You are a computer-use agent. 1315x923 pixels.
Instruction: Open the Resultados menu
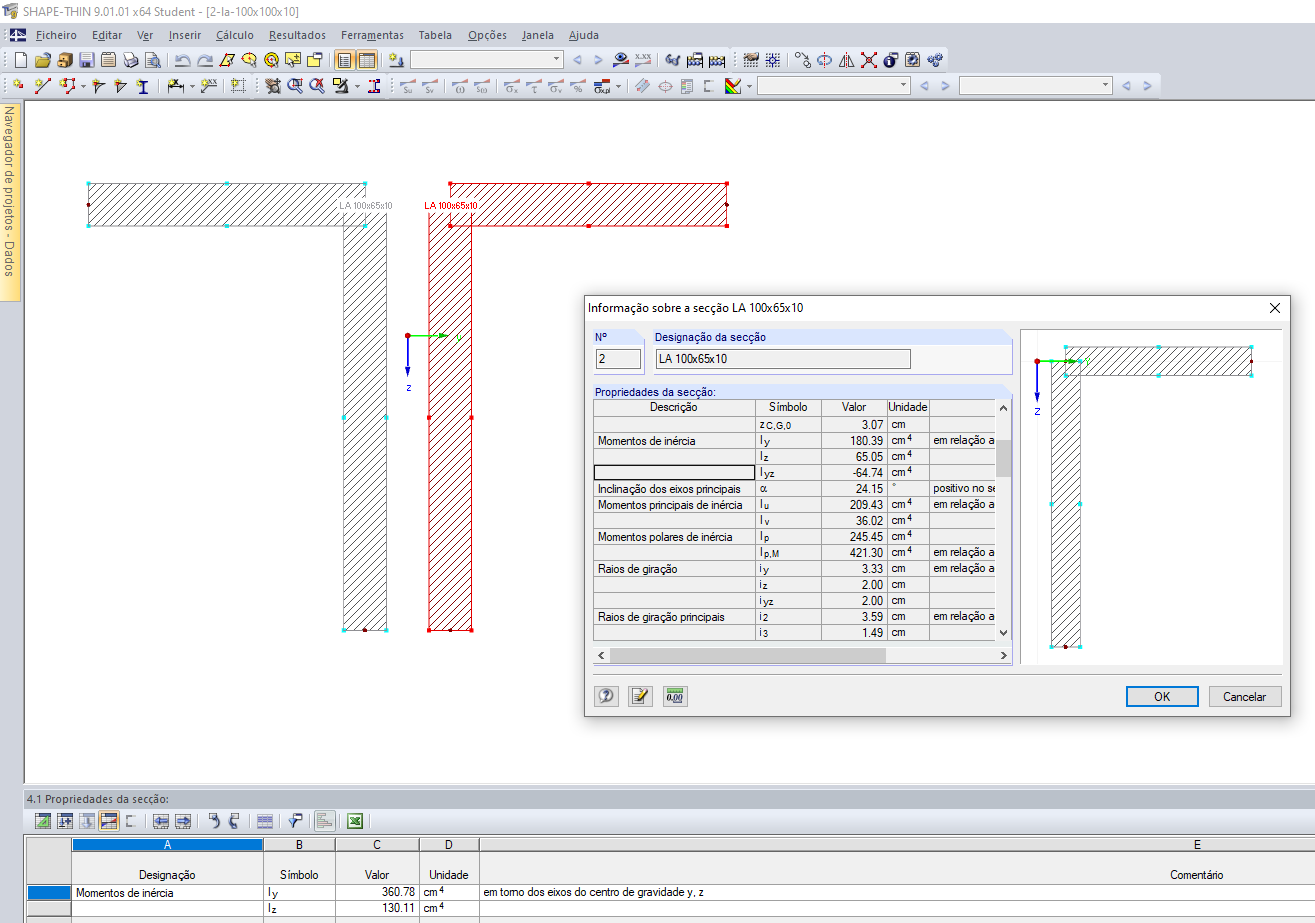297,35
